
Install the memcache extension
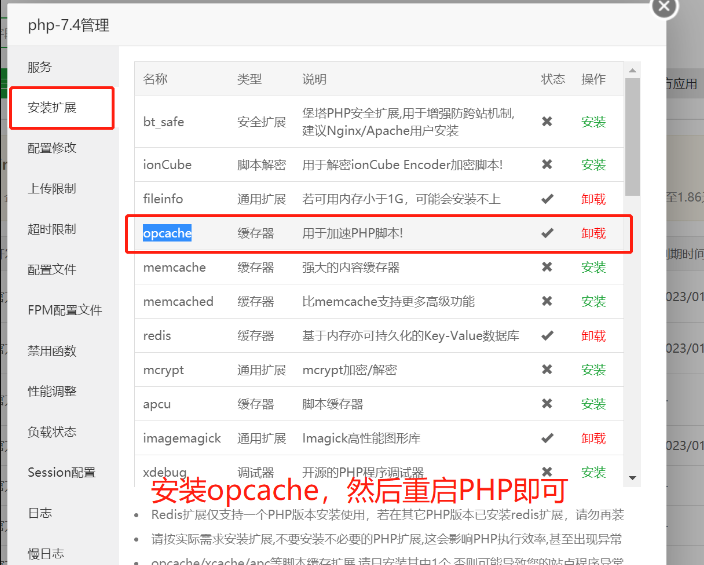click(594, 267)
